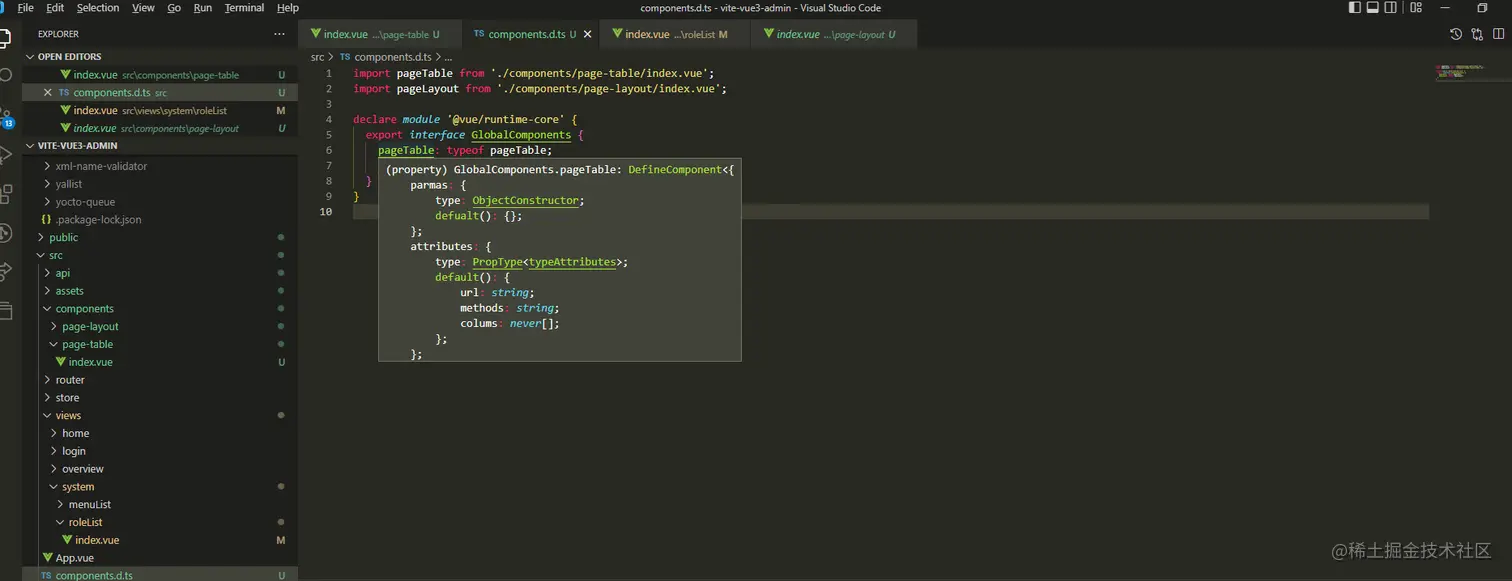Close components.d.ts in Open Editors list
Screen dimensions: 1512x581
[47, 93]
